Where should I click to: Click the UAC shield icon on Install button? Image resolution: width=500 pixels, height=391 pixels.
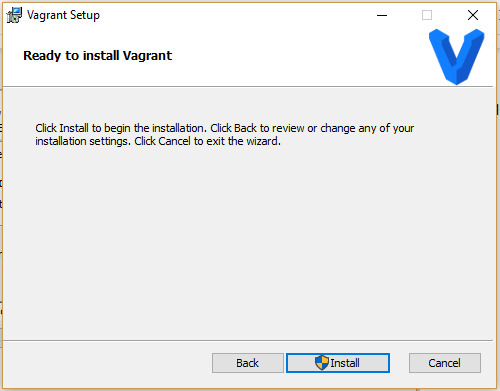pyautogui.click(x=322, y=363)
